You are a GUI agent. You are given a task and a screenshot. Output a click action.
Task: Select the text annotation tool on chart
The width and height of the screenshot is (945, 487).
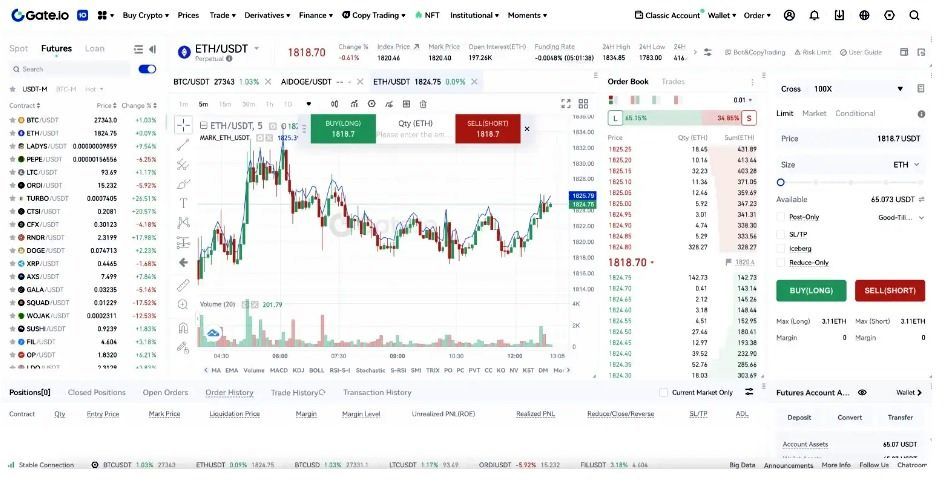183,203
